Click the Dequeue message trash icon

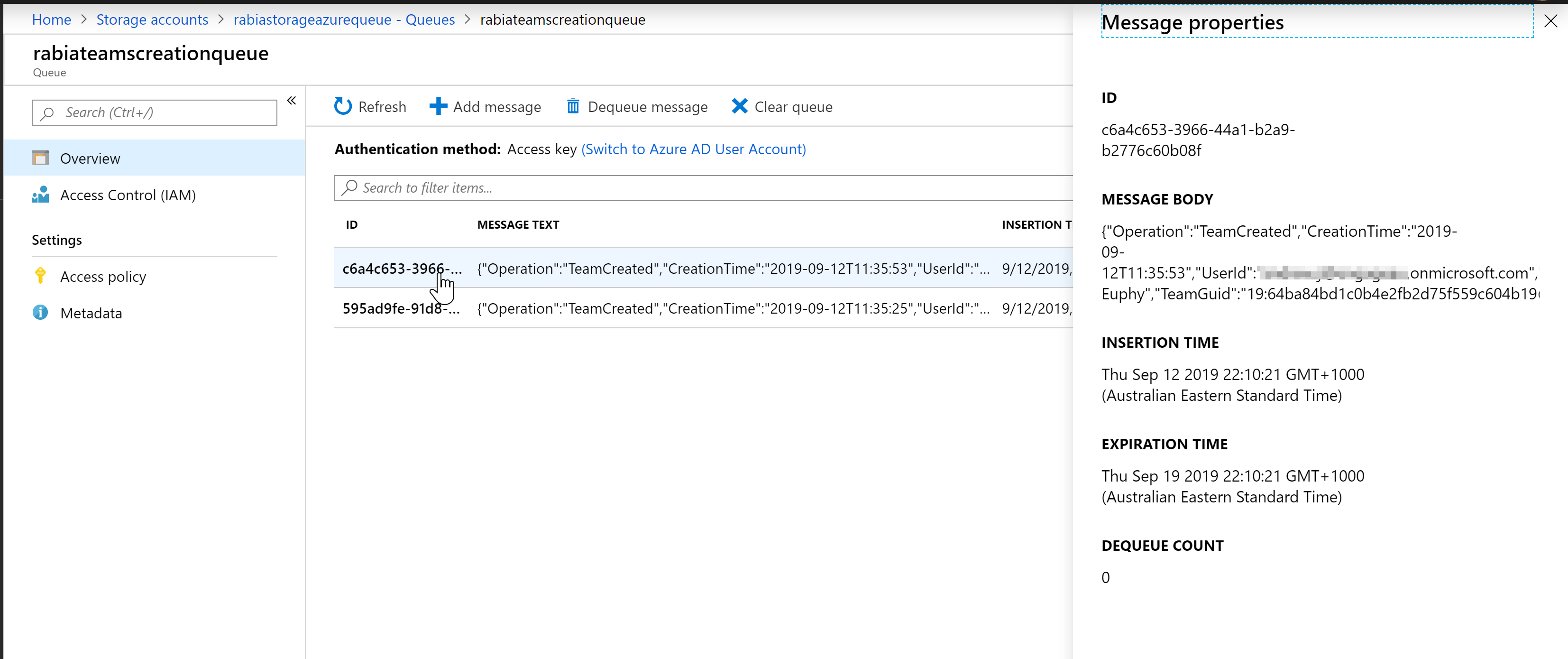pyautogui.click(x=573, y=107)
